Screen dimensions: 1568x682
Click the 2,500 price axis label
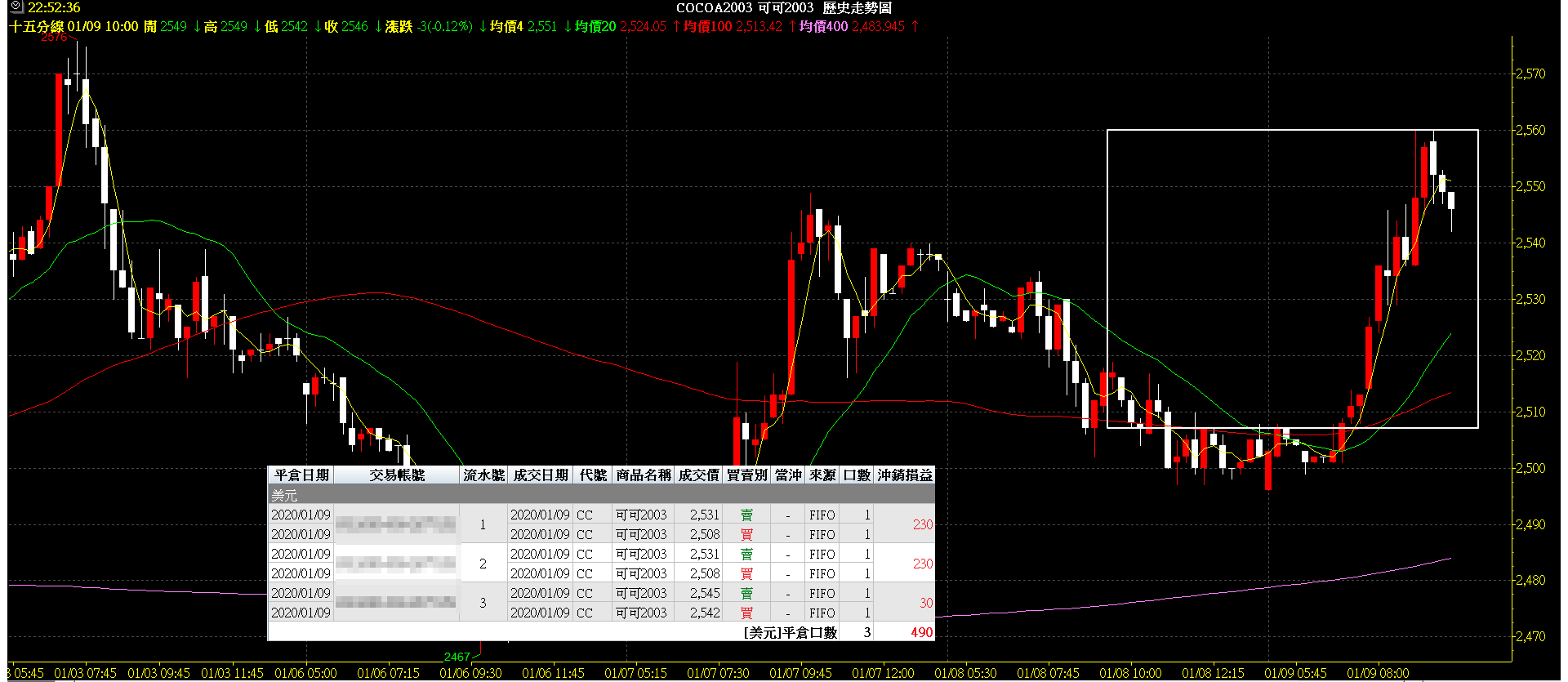[x=1530, y=468]
